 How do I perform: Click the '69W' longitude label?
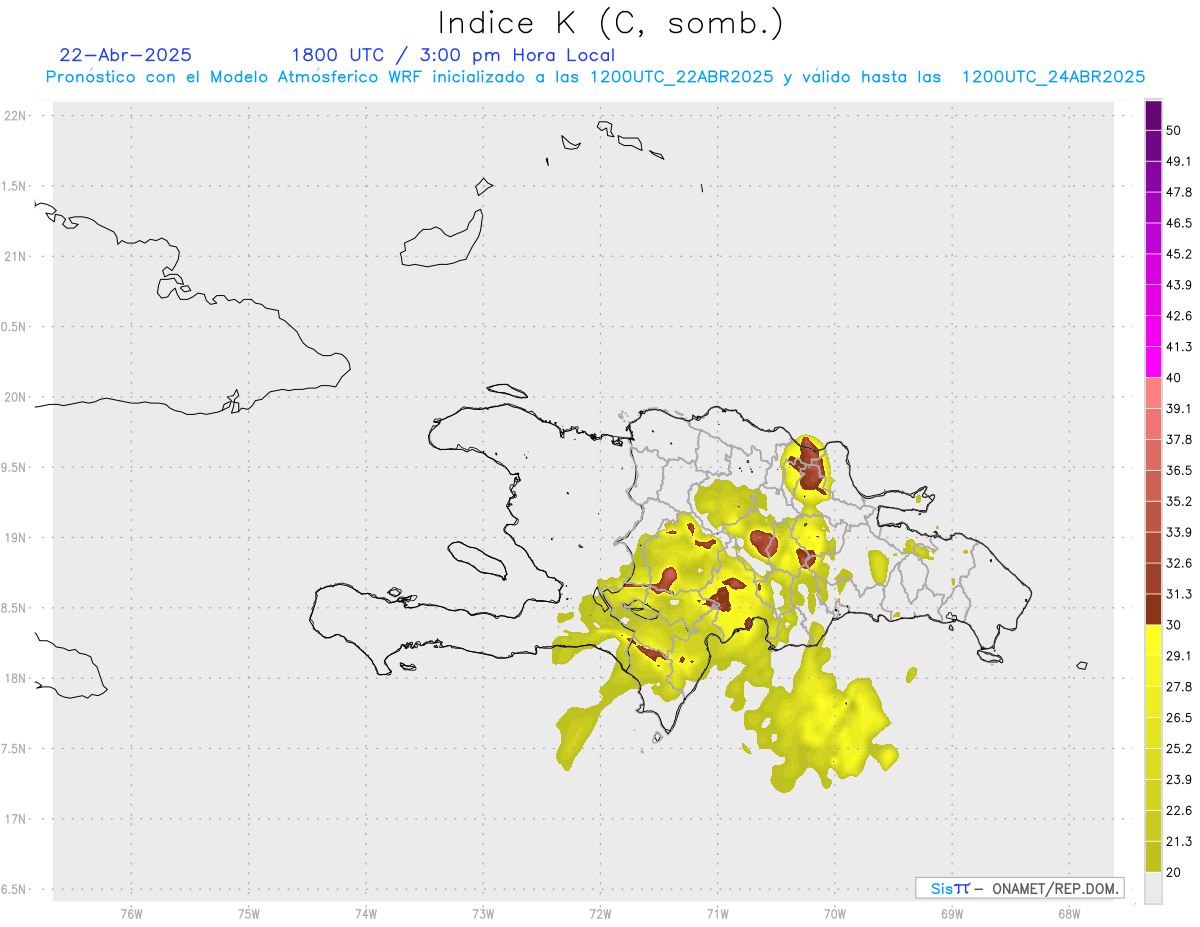pyautogui.click(x=952, y=913)
